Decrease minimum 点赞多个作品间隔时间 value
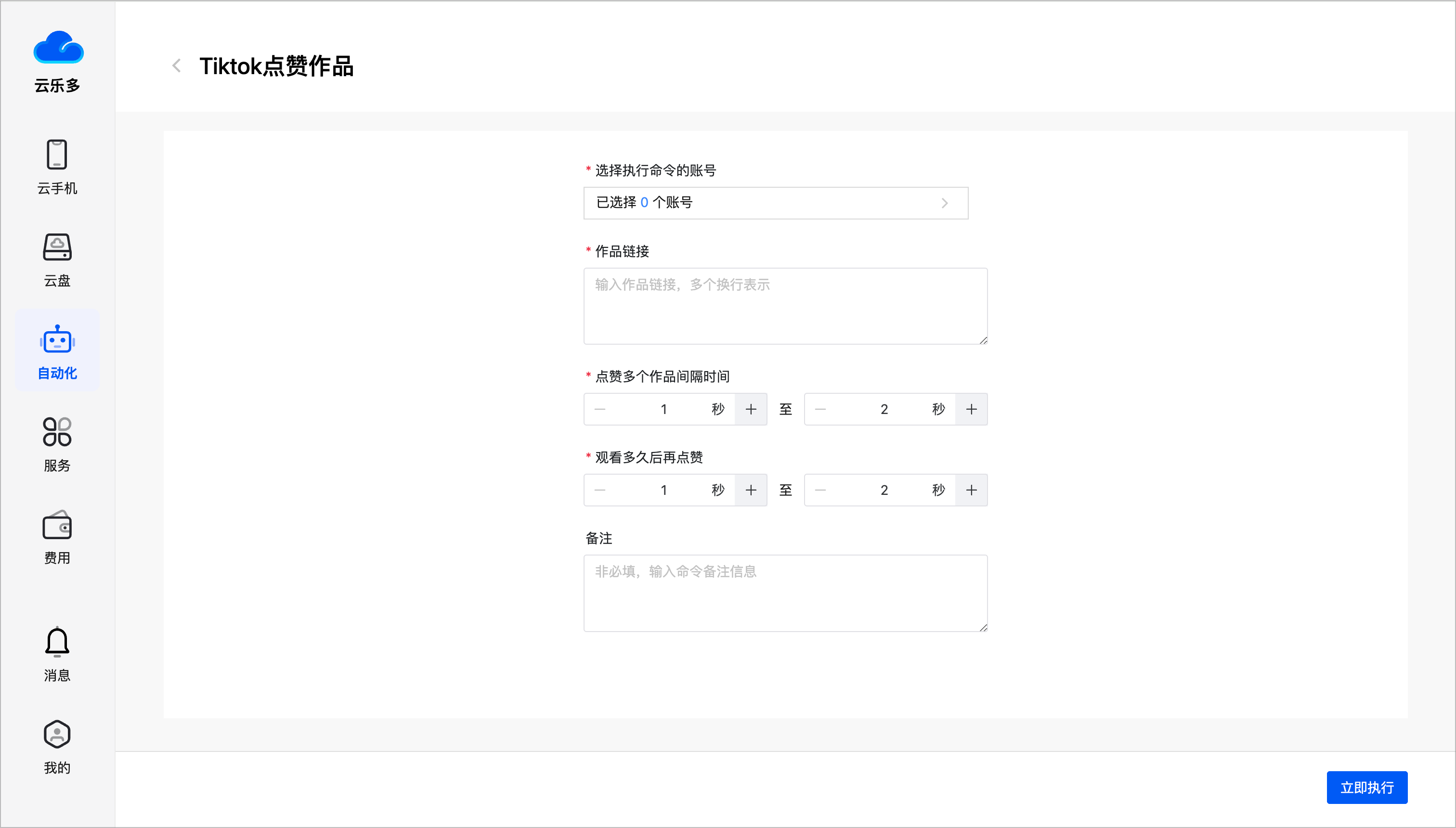The image size is (1456, 828). pos(600,409)
